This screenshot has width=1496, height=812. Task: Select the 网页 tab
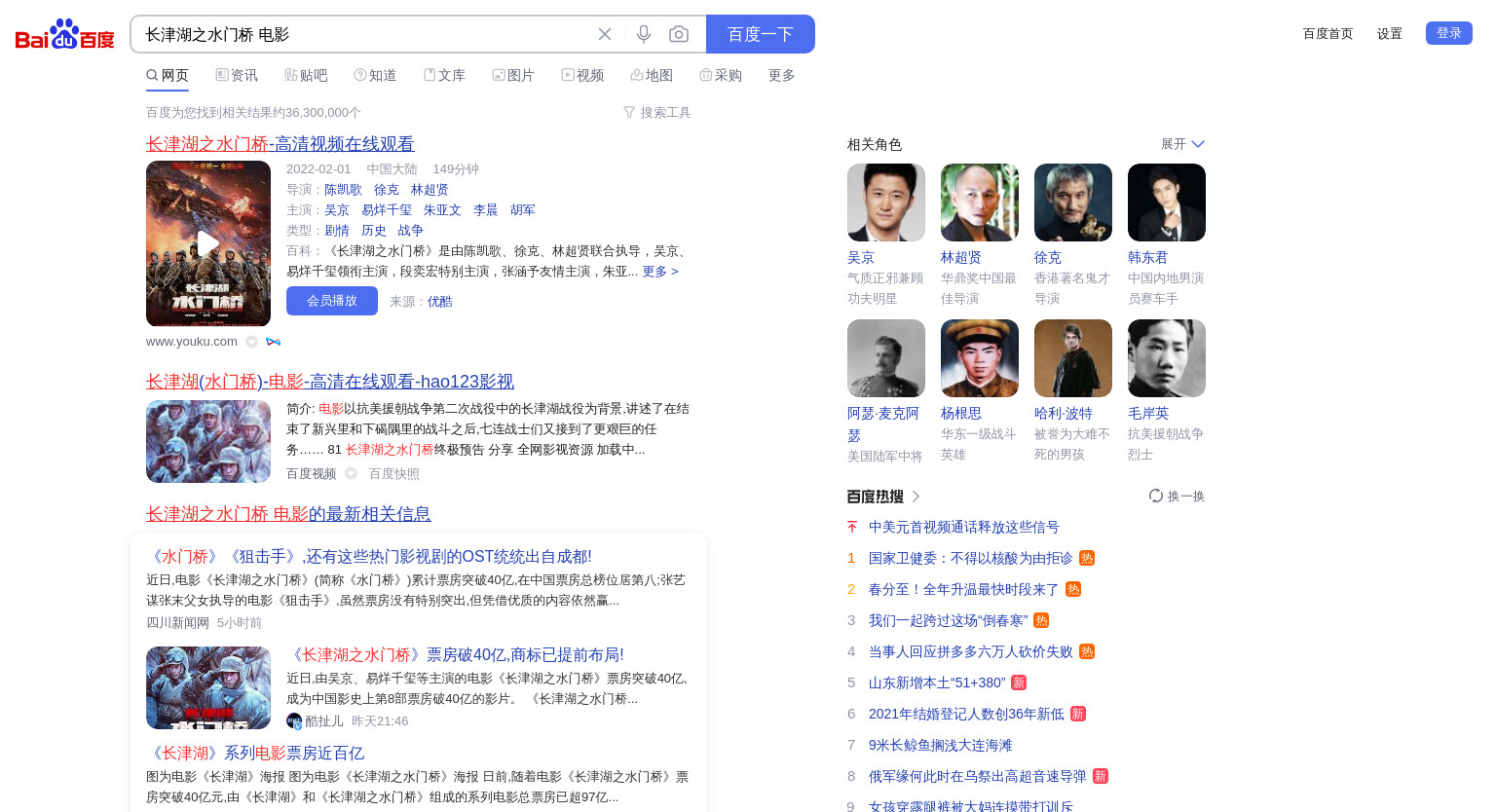click(168, 75)
